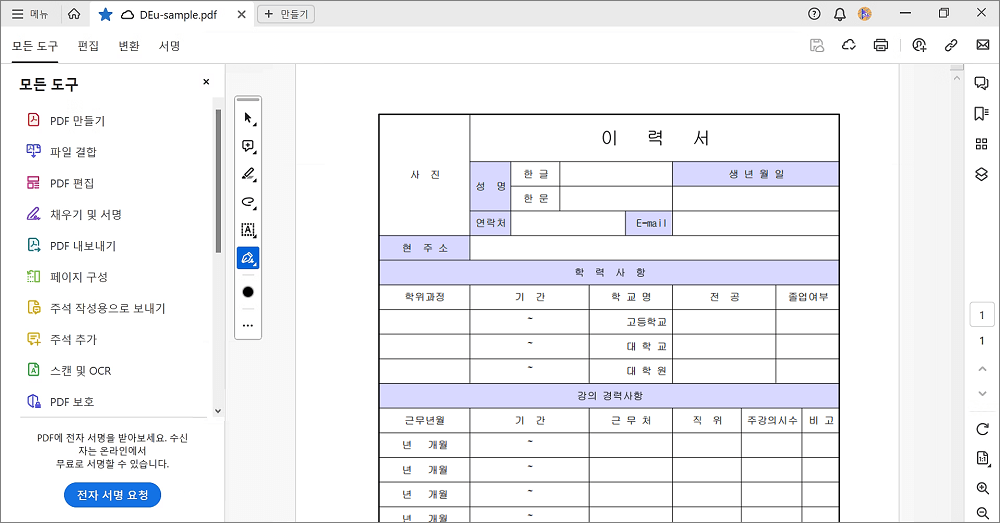The width and height of the screenshot is (1000, 523).
Task: Go to the previous page arrow
Action: 982,369
